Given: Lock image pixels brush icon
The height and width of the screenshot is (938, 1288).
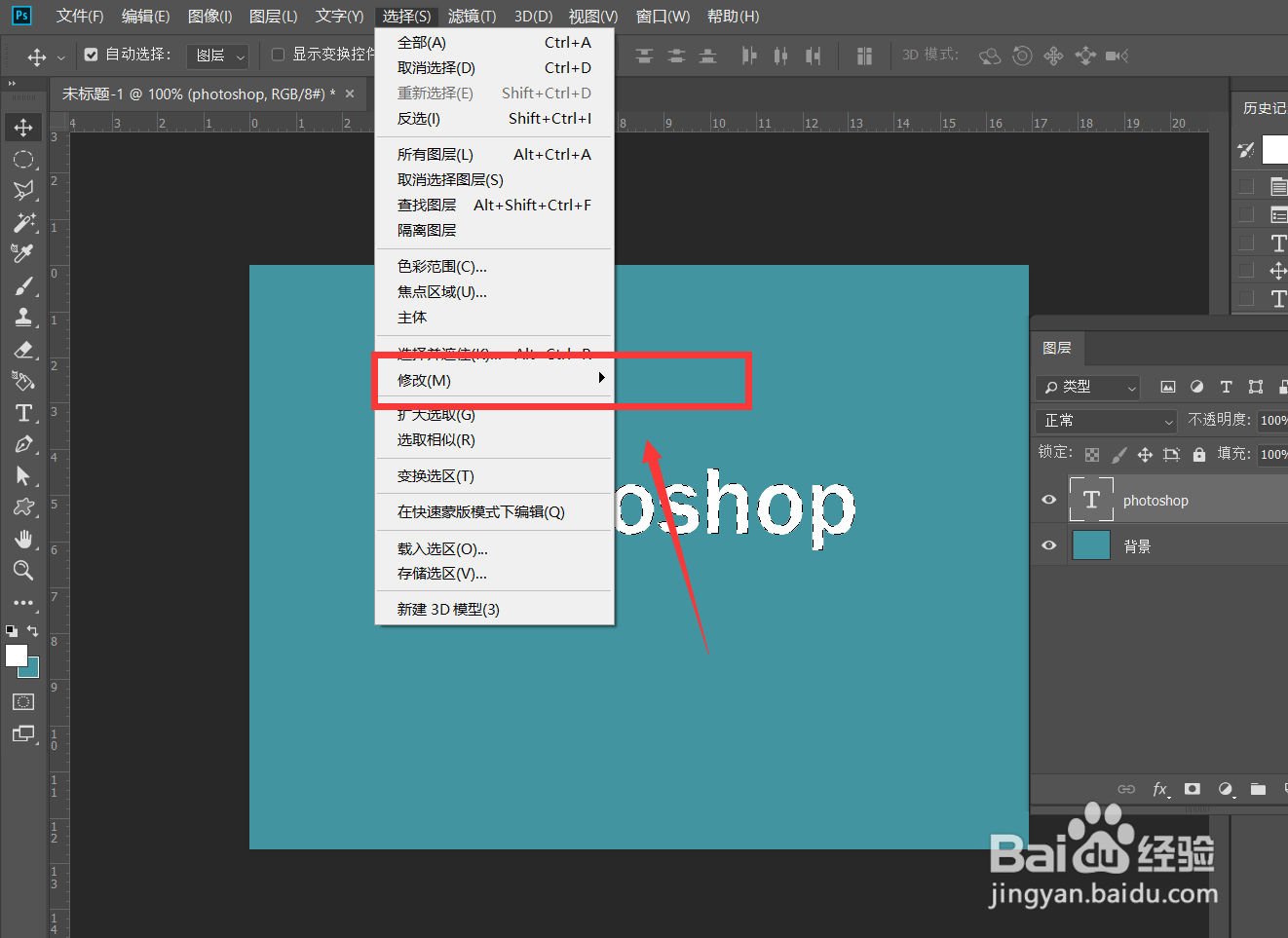Looking at the screenshot, I should (x=1118, y=455).
